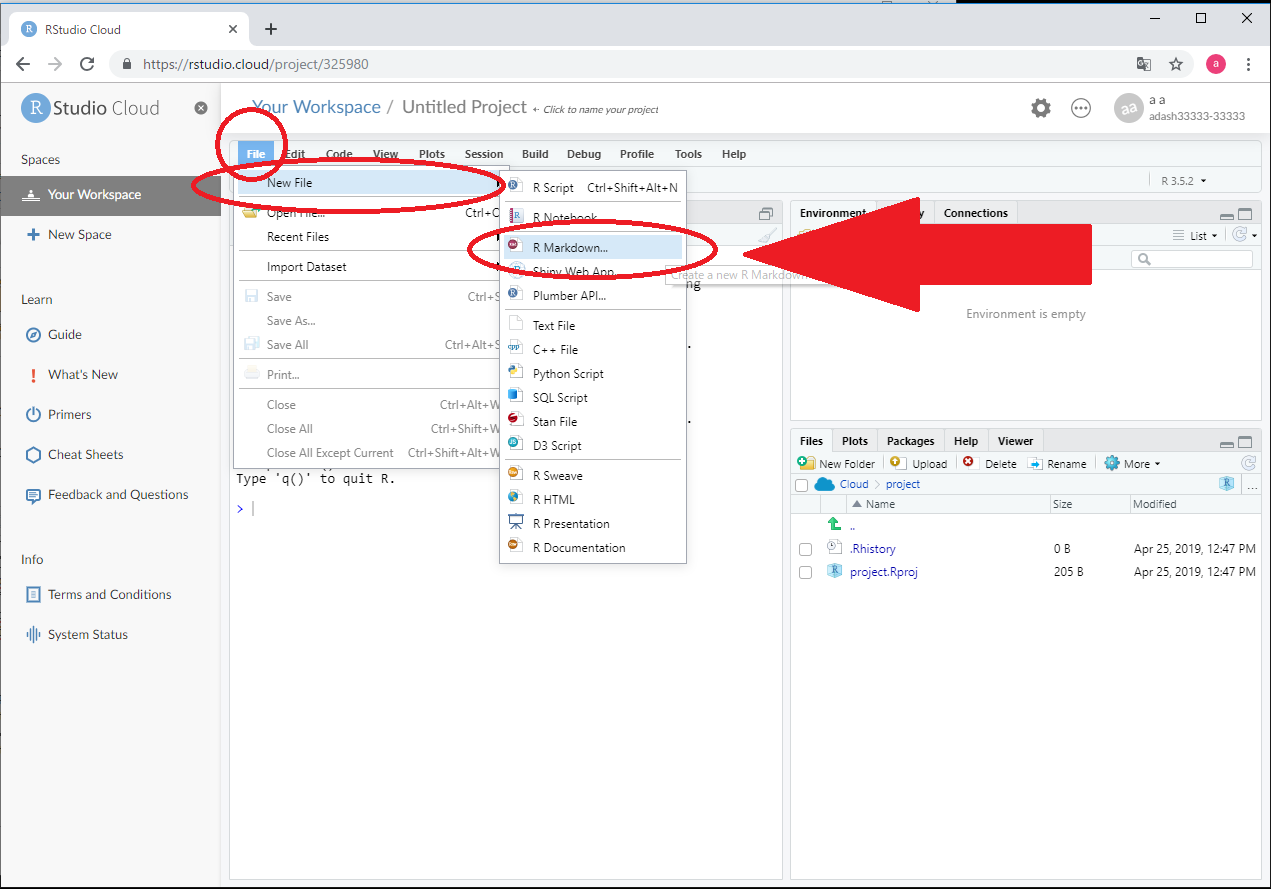Toggle the select-all checkbox in Files path bar
The image size is (1271, 889).
801,485
